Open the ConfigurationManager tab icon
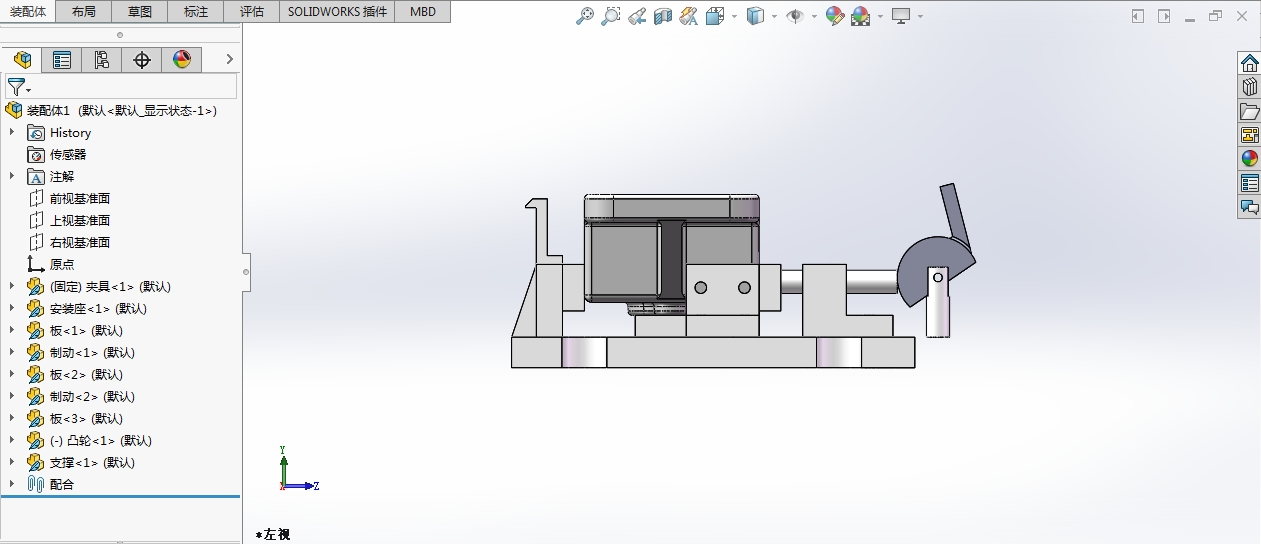 point(102,60)
